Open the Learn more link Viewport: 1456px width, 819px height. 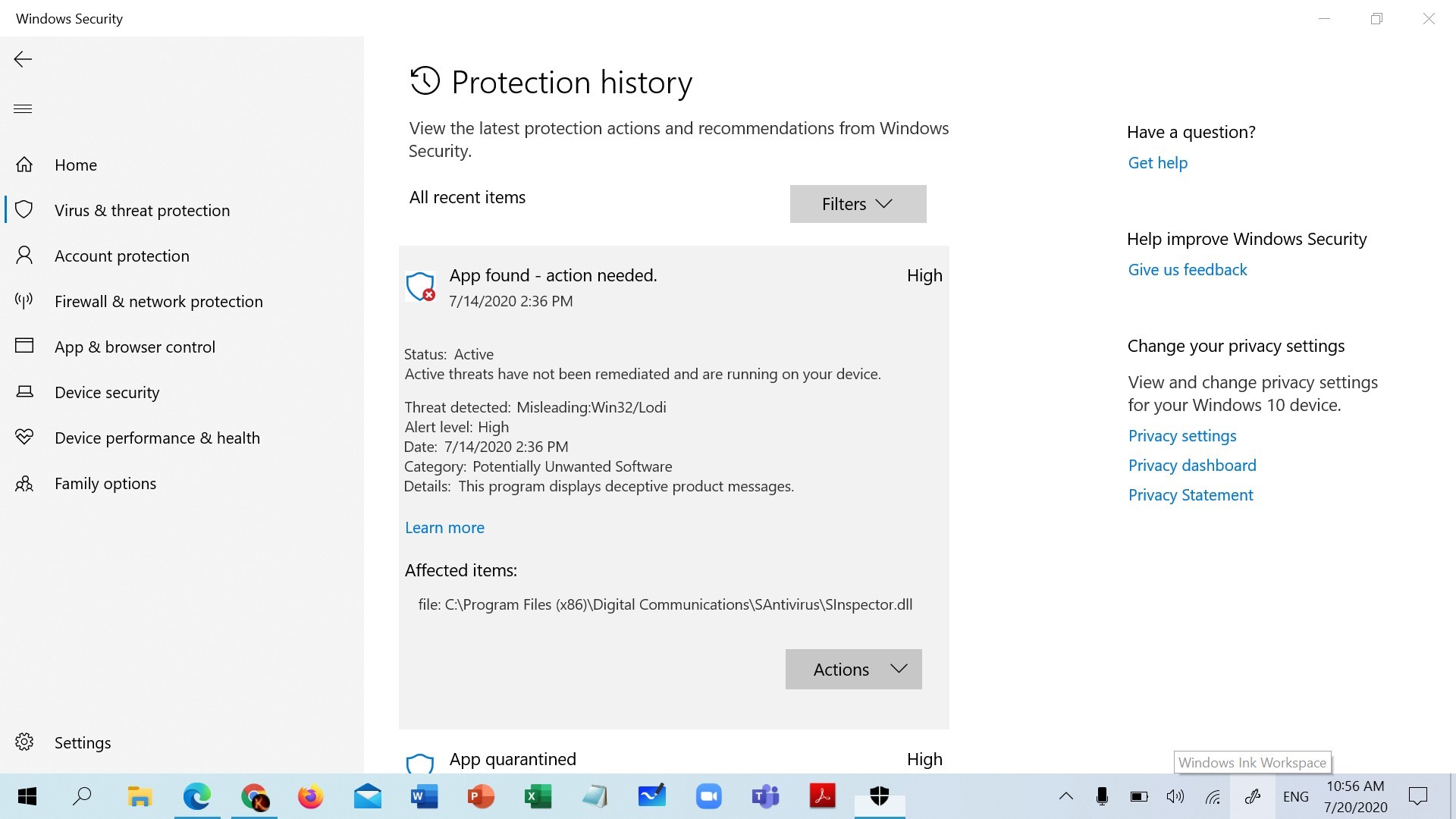(x=444, y=527)
